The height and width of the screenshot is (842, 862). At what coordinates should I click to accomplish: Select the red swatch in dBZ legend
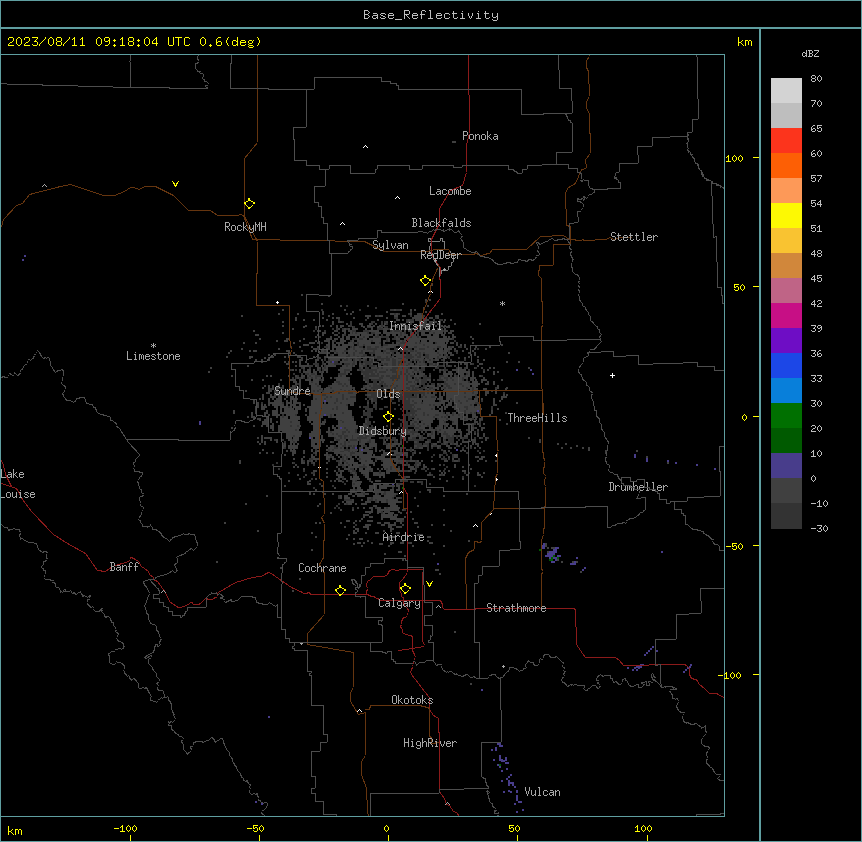tap(786, 140)
